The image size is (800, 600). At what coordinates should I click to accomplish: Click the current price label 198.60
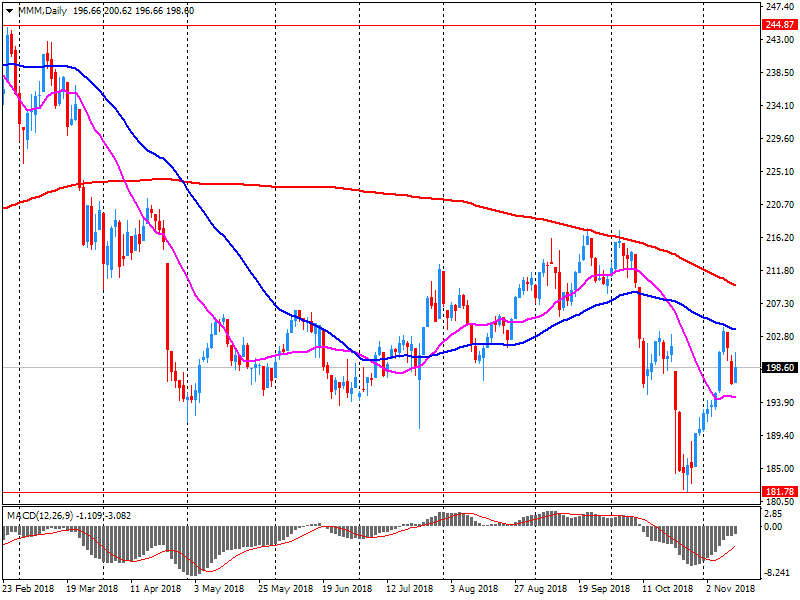click(780, 368)
